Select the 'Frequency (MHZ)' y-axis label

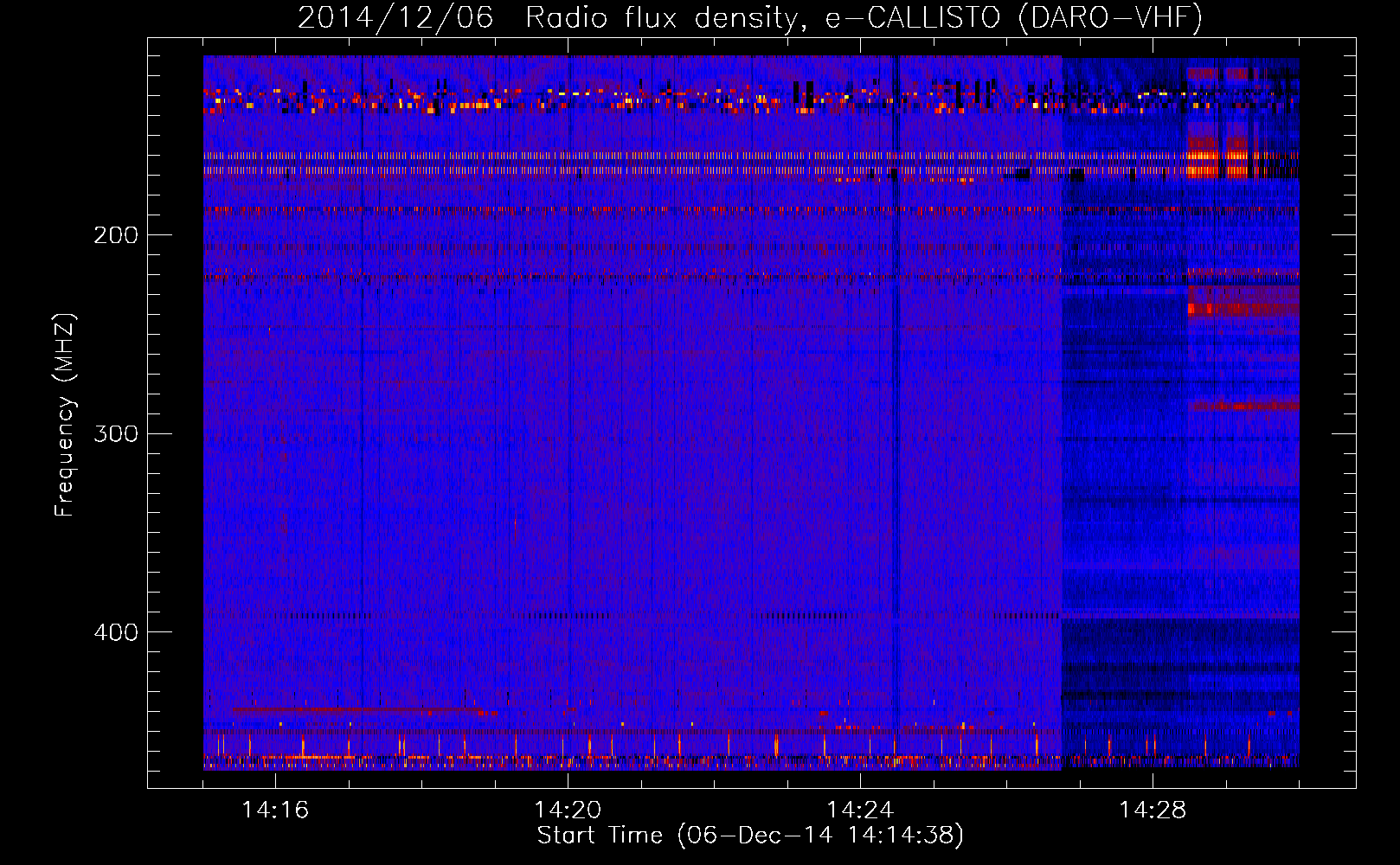pos(65,415)
